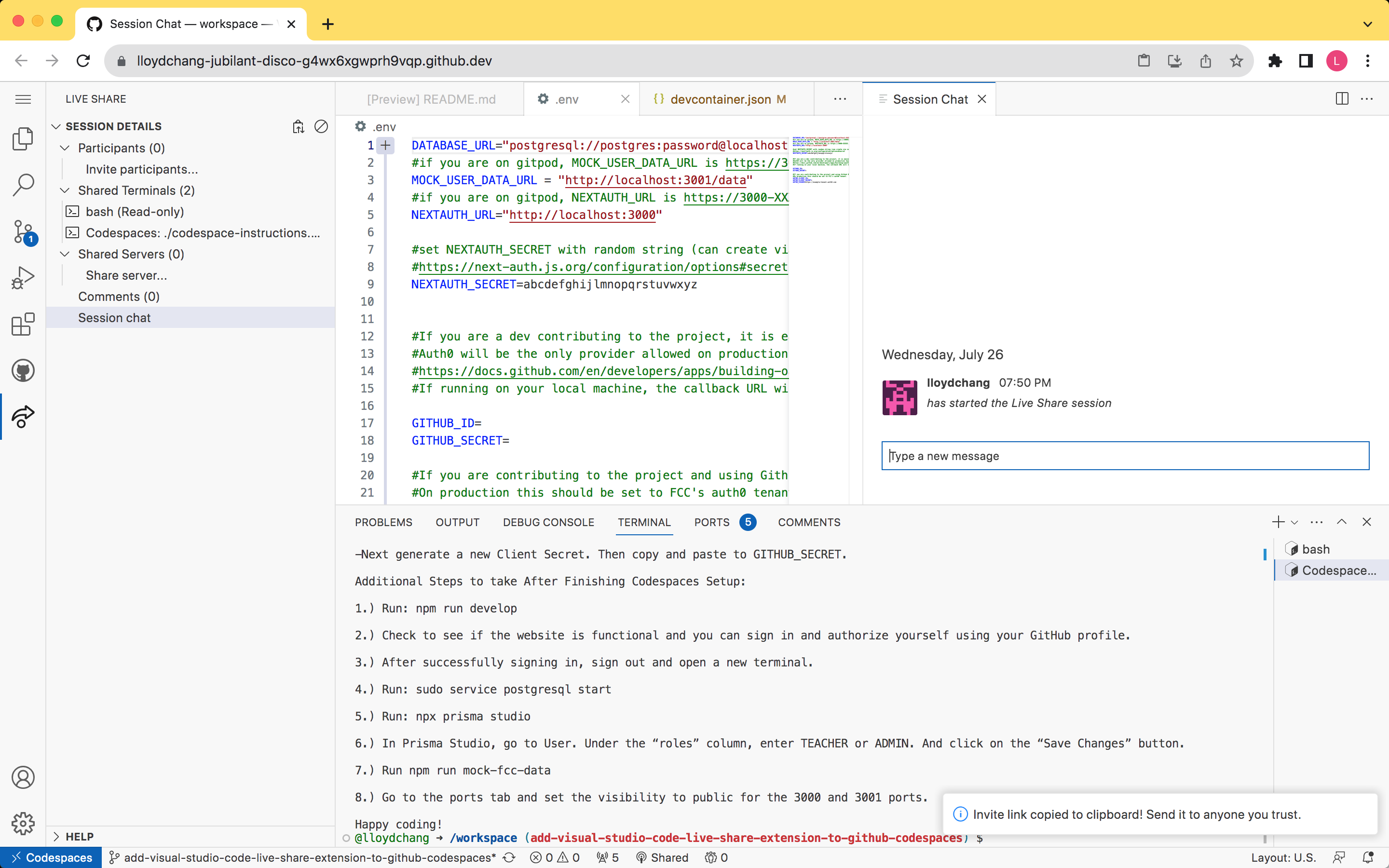1389x868 pixels.
Task: Open the Extensions view
Action: [23, 325]
